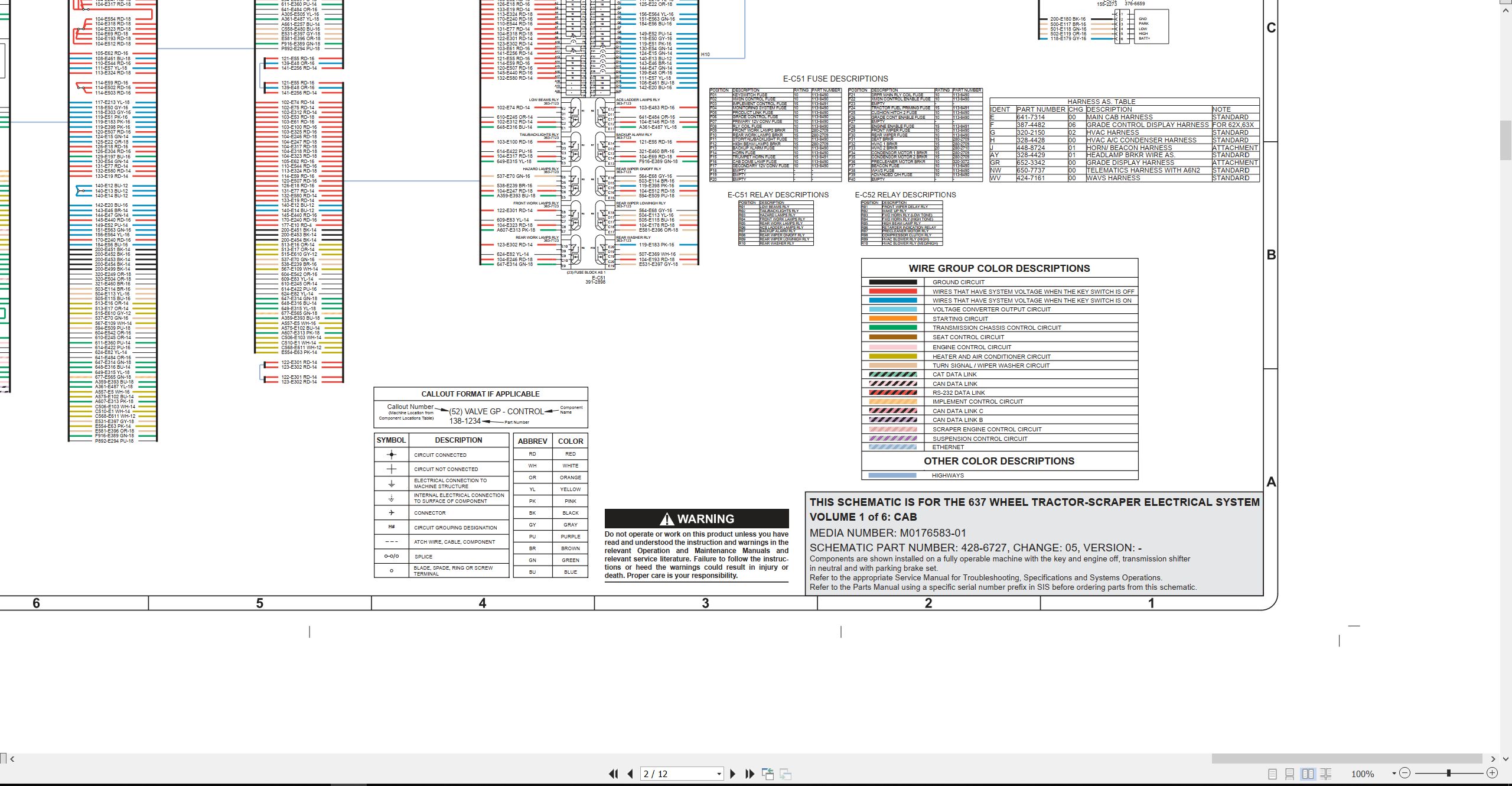This screenshot has width=1512, height=786.
Task: Click the WARNING triangle exclamation icon
Action: click(x=667, y=519)
